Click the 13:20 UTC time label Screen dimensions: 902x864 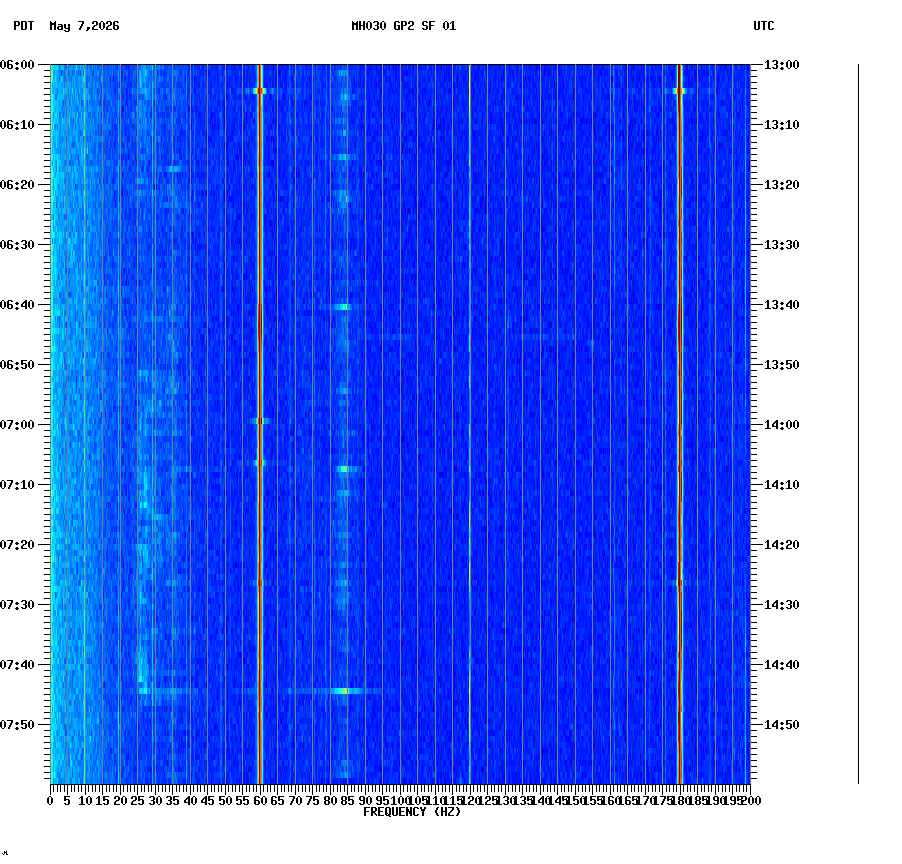tap(782, 185)
